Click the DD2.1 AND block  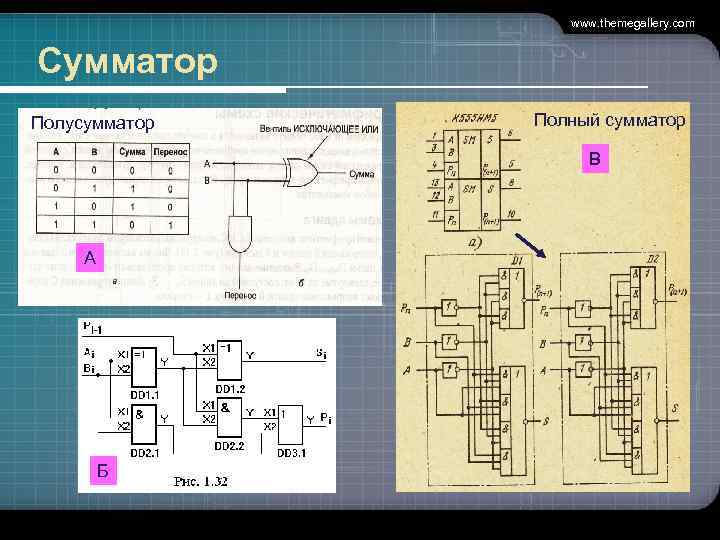pyautogui.click(x=144, y=425)
